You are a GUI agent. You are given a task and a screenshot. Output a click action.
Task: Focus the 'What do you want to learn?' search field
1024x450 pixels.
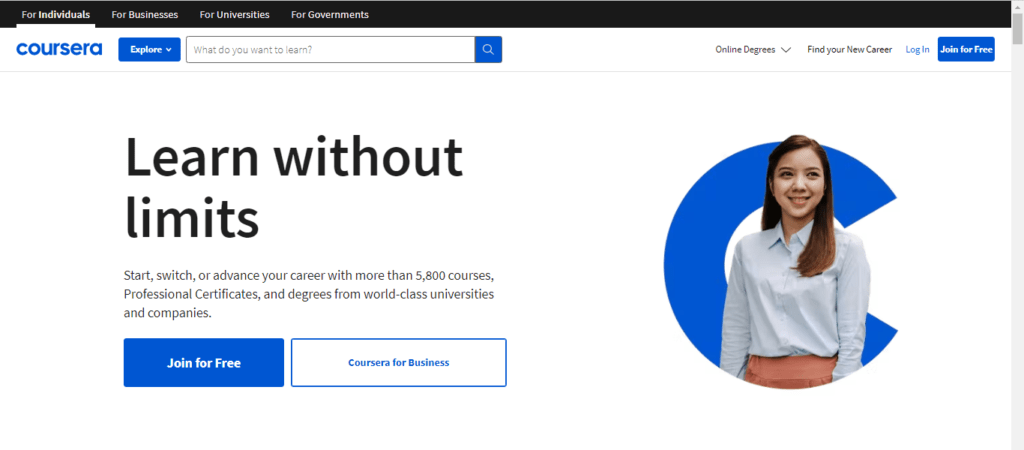330,50
